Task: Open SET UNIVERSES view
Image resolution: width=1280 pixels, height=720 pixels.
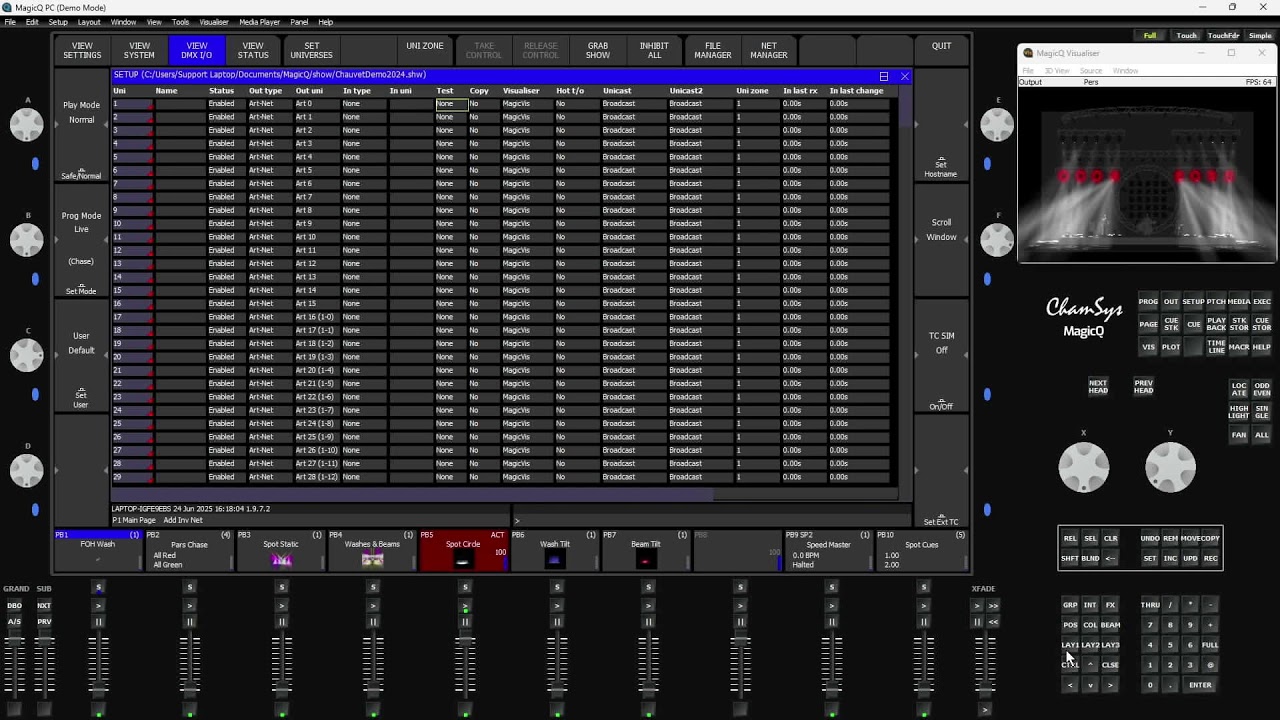Action: (311, 50)
